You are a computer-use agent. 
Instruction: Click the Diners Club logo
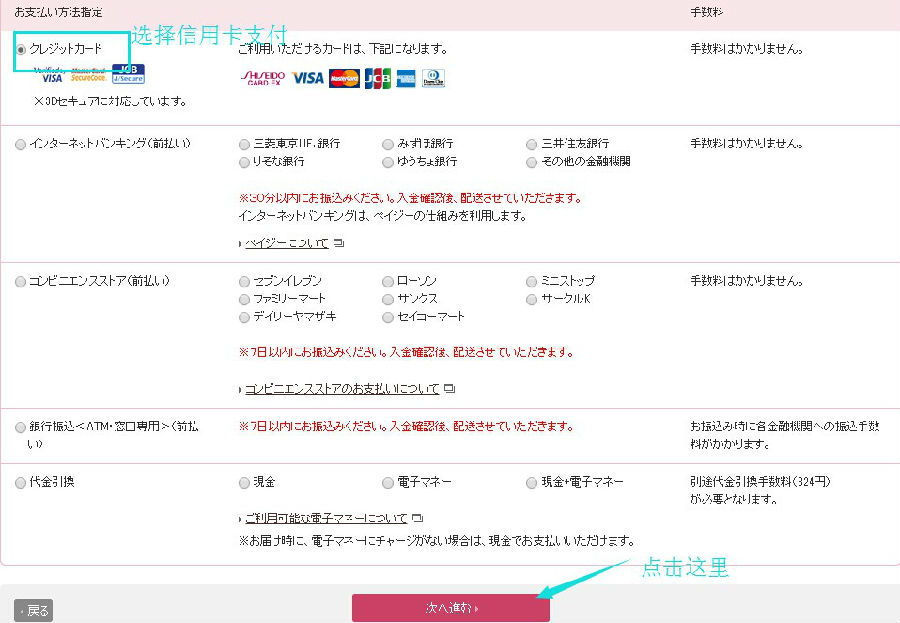click(433, 78)
